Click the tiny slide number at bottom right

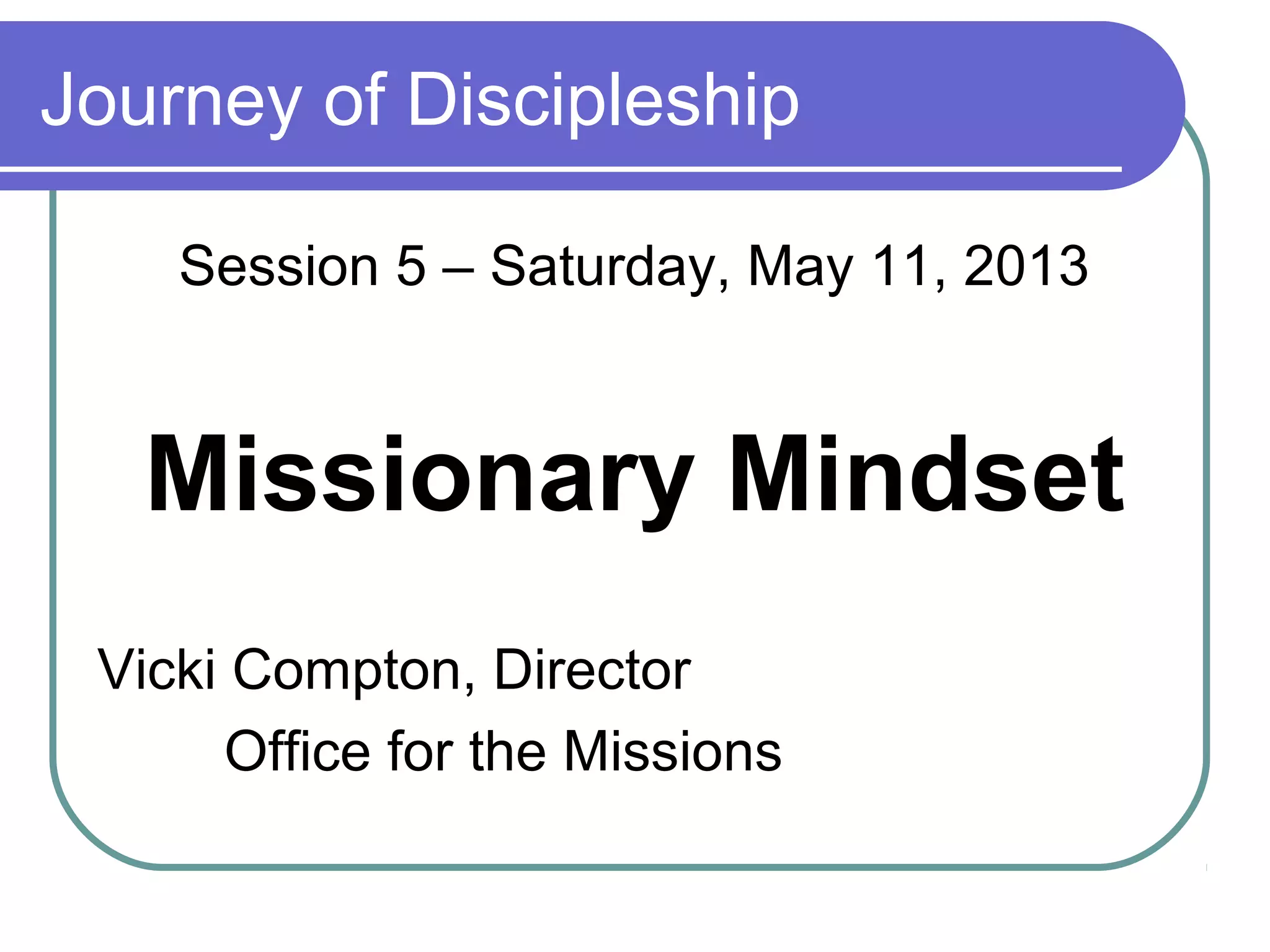point(1207,868)
